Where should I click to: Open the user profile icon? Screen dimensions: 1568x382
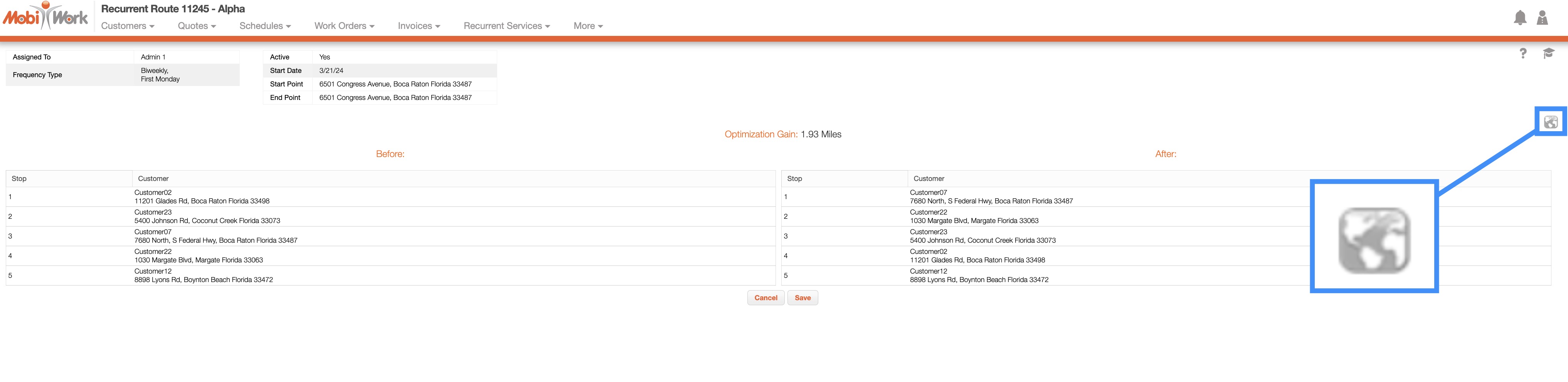[x=1543, y=18]
